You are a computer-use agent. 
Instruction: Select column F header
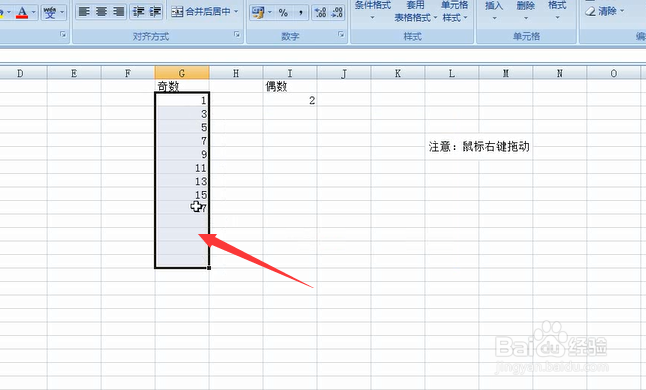click(x=128, y=73)
